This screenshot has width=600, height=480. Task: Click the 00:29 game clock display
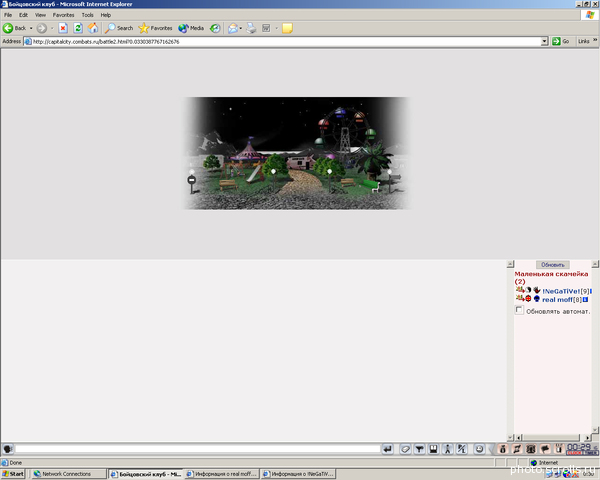pos(582,449)
